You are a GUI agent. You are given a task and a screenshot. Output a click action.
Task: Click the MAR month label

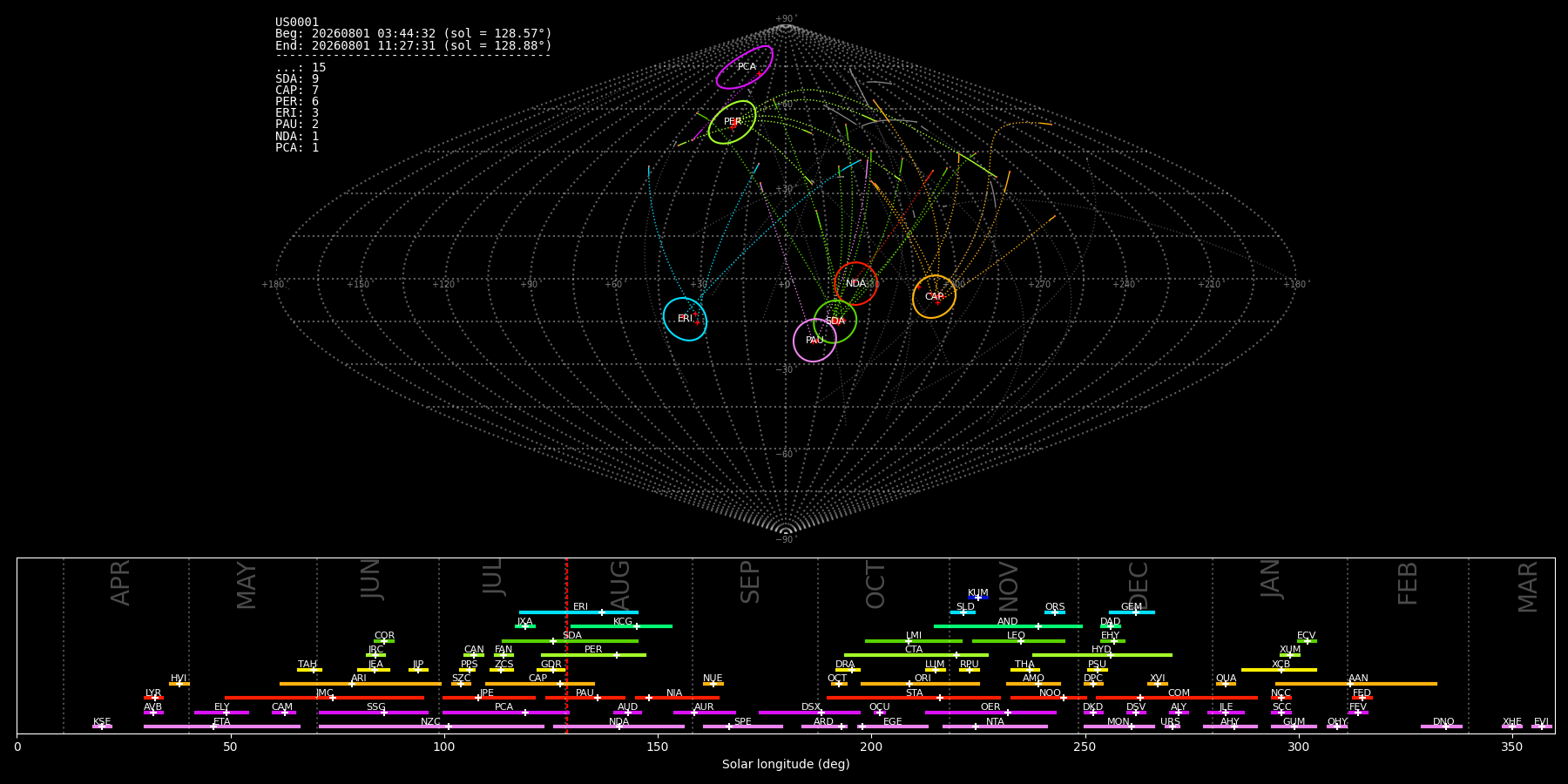(1528, 587)
